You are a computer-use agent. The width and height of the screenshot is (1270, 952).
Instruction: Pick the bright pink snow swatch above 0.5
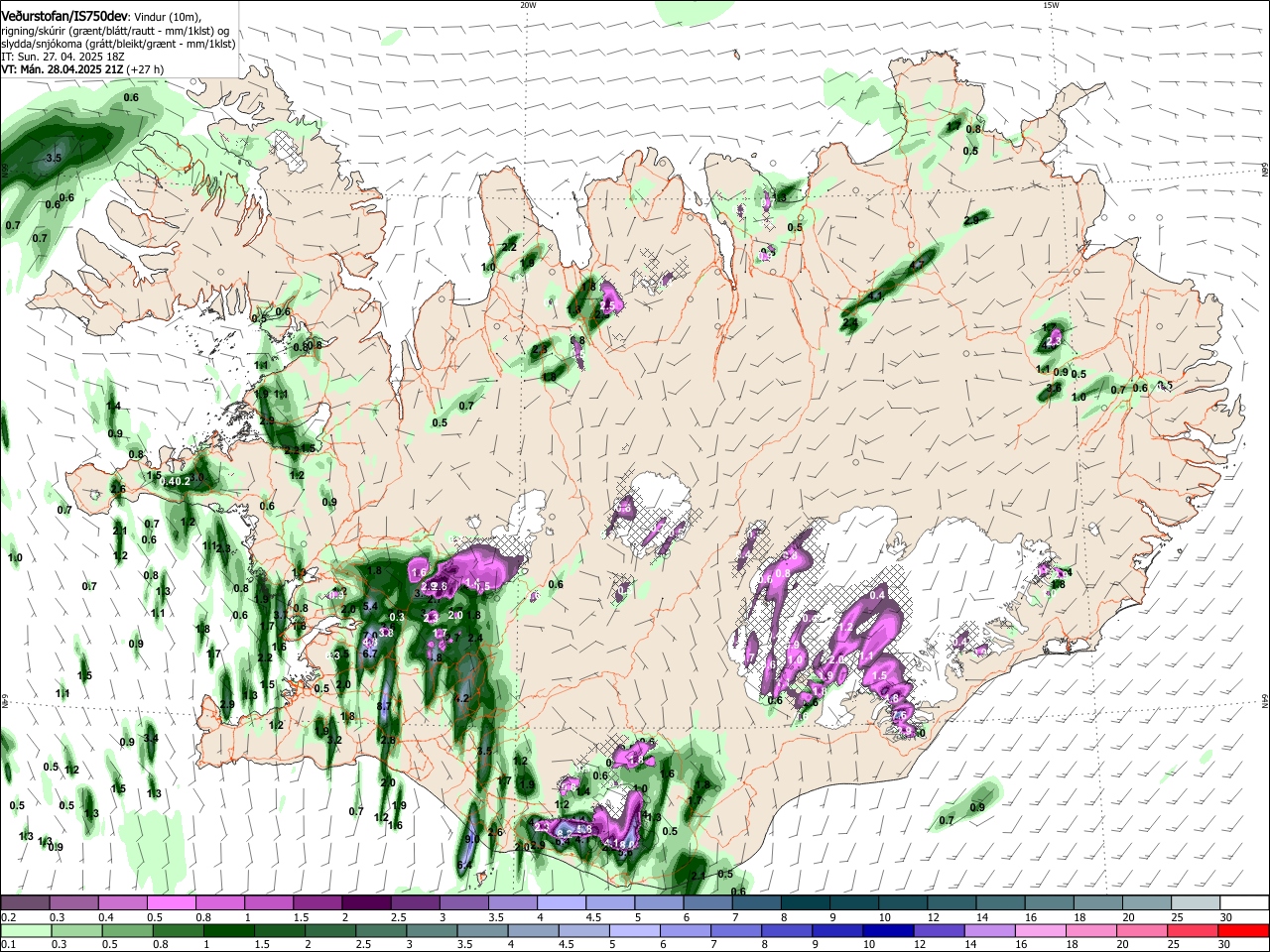pos(171,903)
